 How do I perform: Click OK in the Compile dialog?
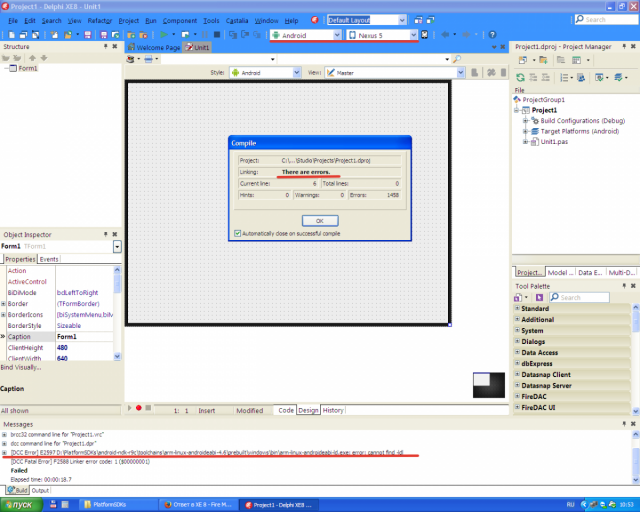320,221
